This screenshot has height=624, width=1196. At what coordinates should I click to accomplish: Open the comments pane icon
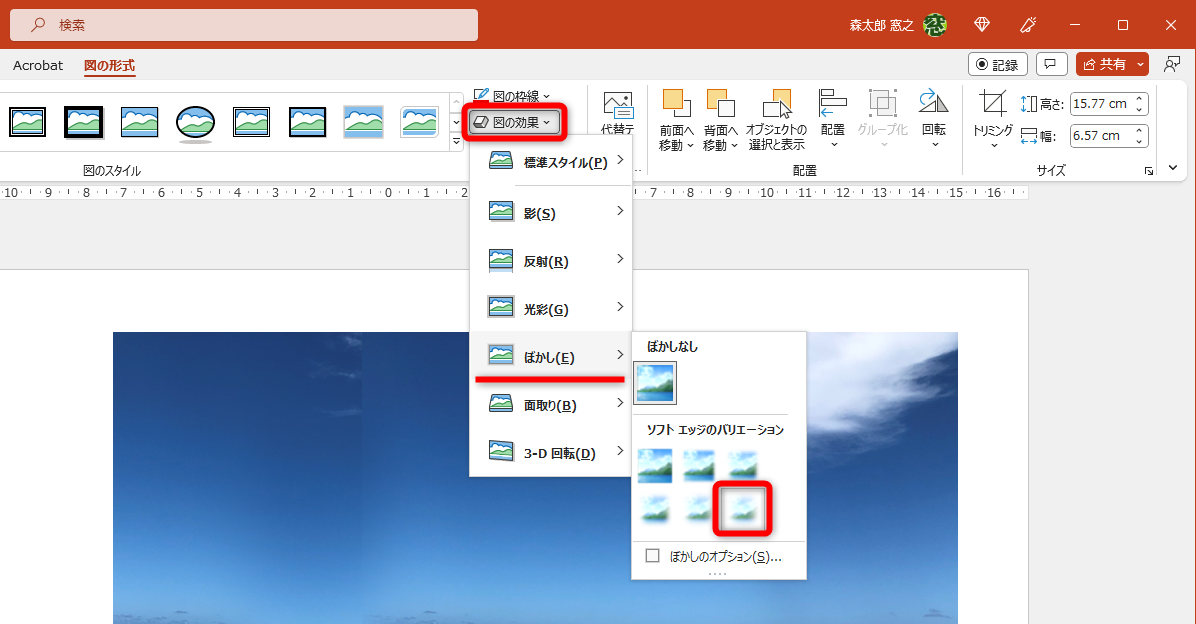click(x=1050, y=64)
